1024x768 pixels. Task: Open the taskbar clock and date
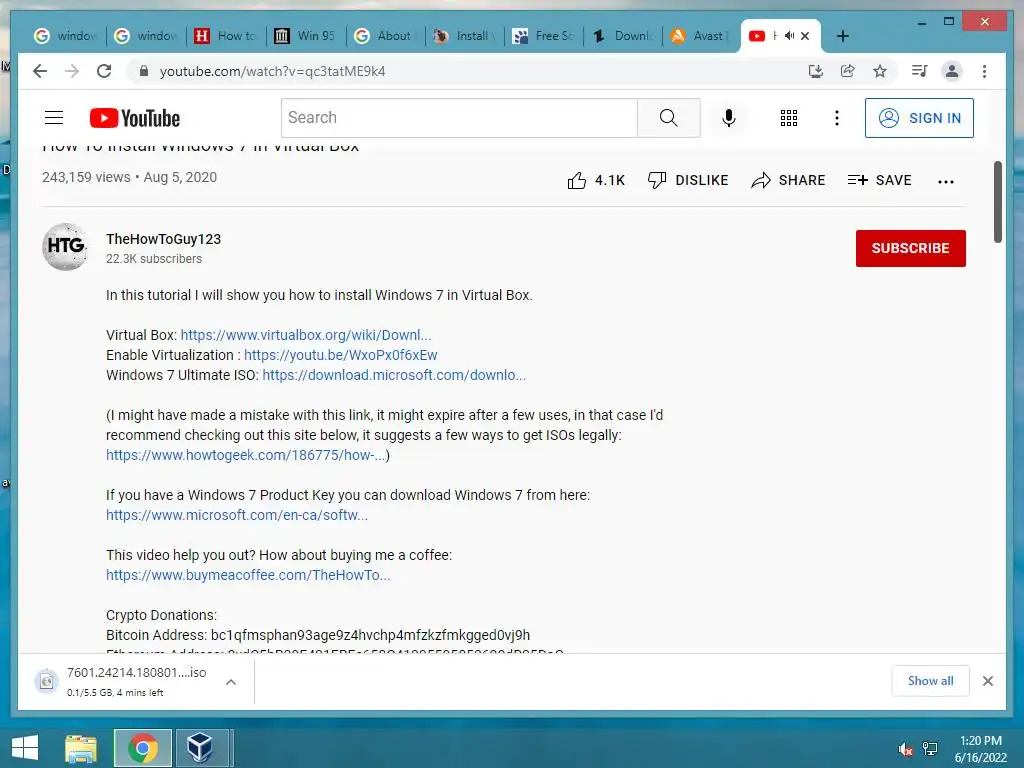tap(980, 749)
